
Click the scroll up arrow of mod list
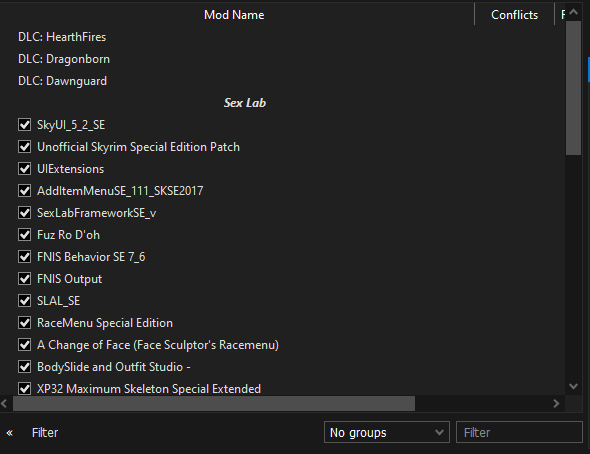click(x=573, y=12)
